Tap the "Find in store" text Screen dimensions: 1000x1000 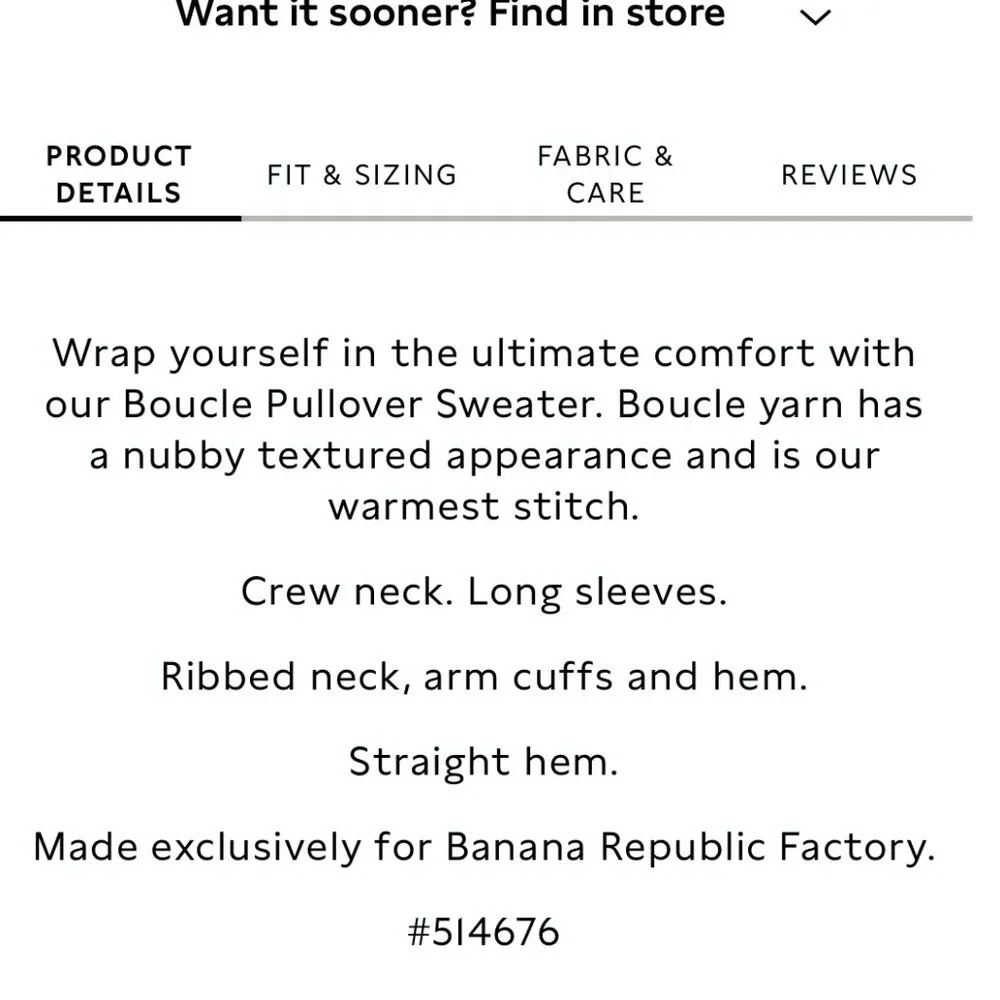click(606, 14)
